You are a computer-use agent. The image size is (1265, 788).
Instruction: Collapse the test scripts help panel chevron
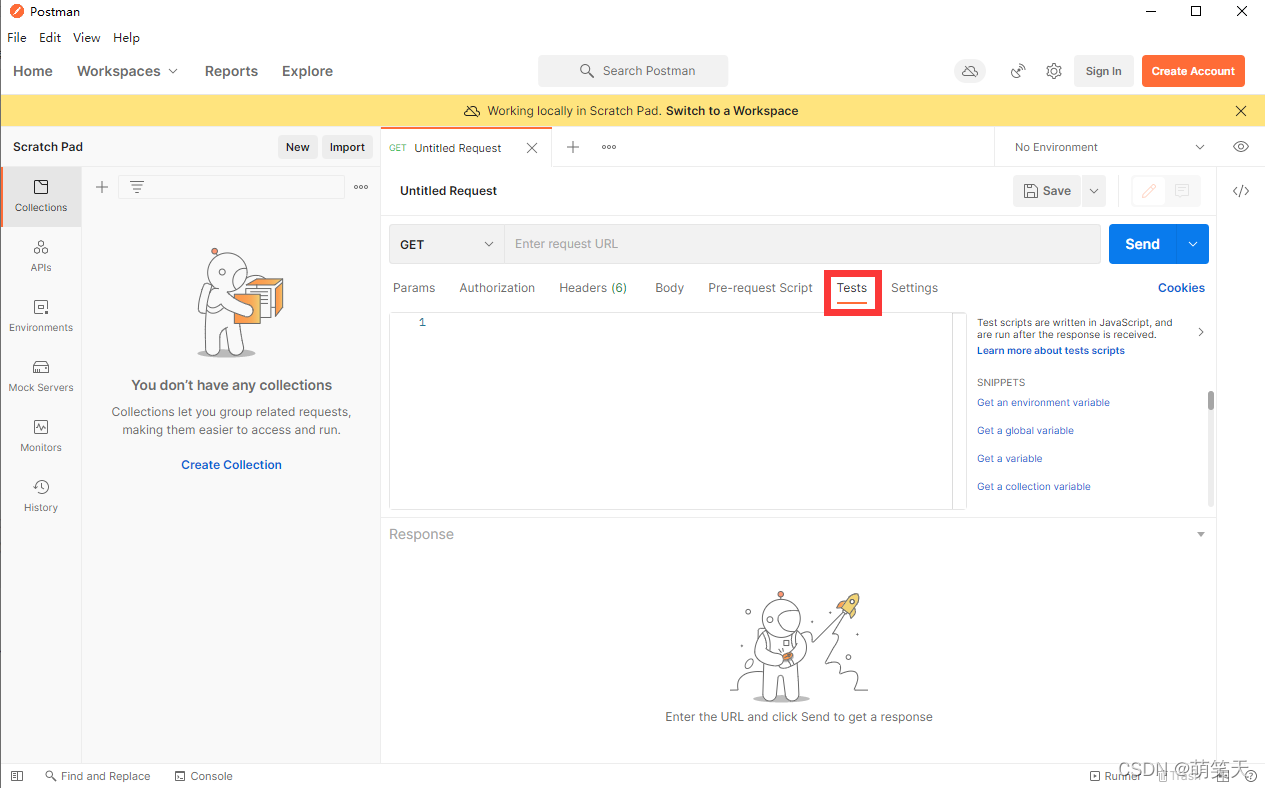tap(1201, 332)
